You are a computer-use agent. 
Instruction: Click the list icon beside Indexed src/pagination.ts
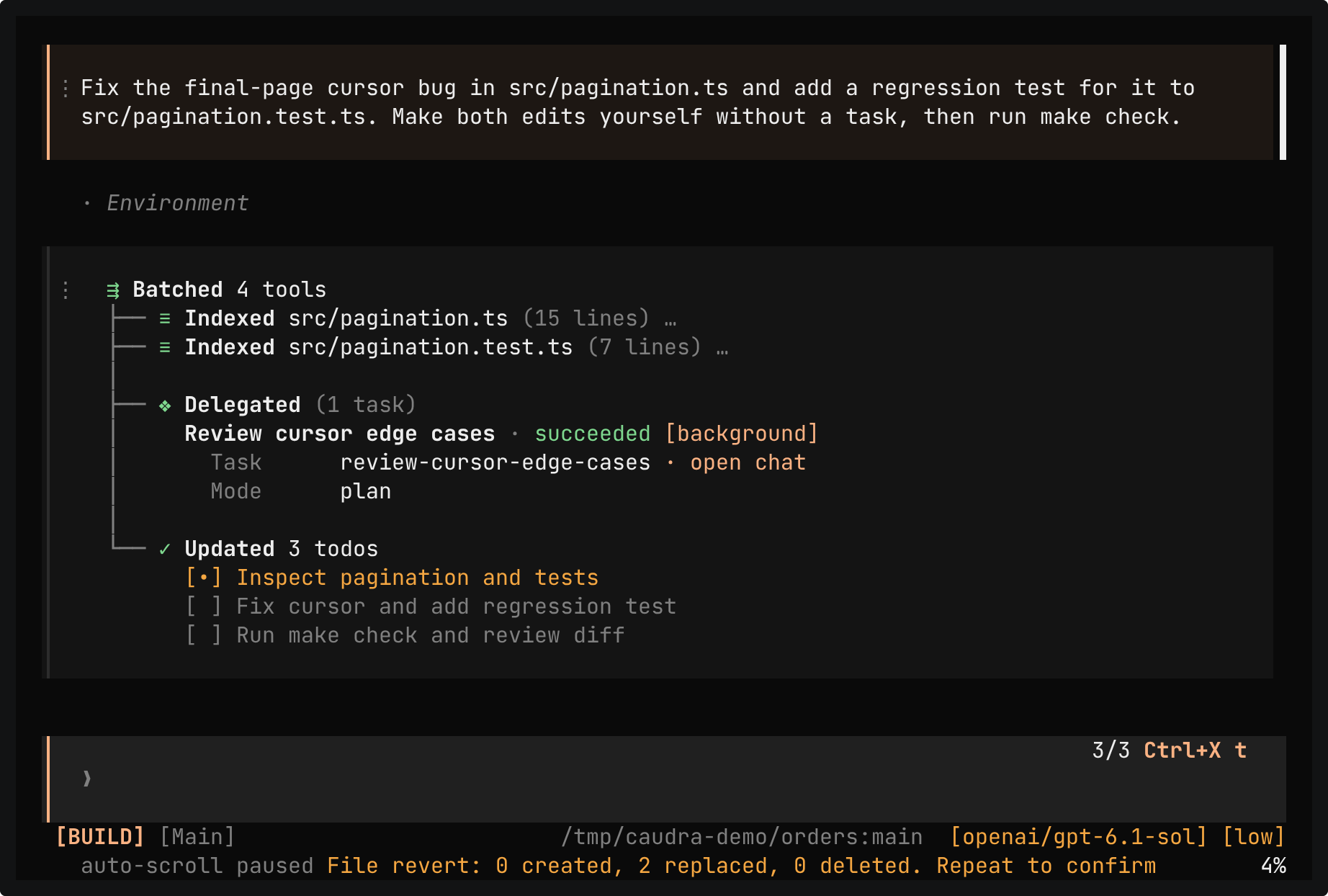pyautogui.click(x=165, y=318)
